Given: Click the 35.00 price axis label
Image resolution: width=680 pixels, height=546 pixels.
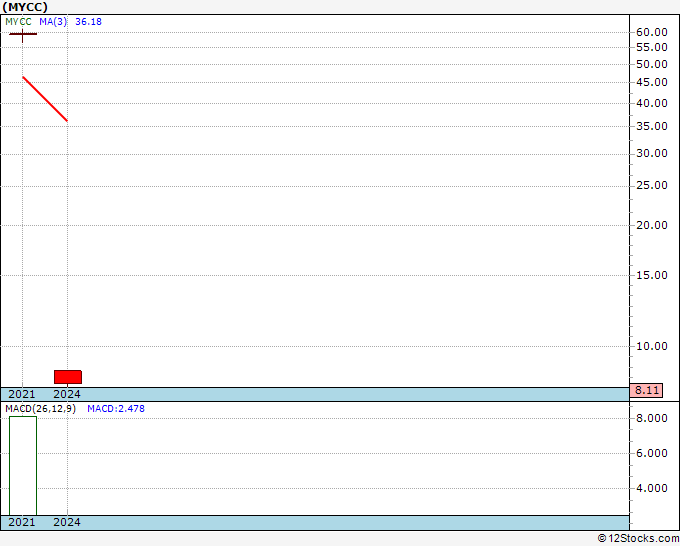Looking at the screenshot, I should 651,126.
